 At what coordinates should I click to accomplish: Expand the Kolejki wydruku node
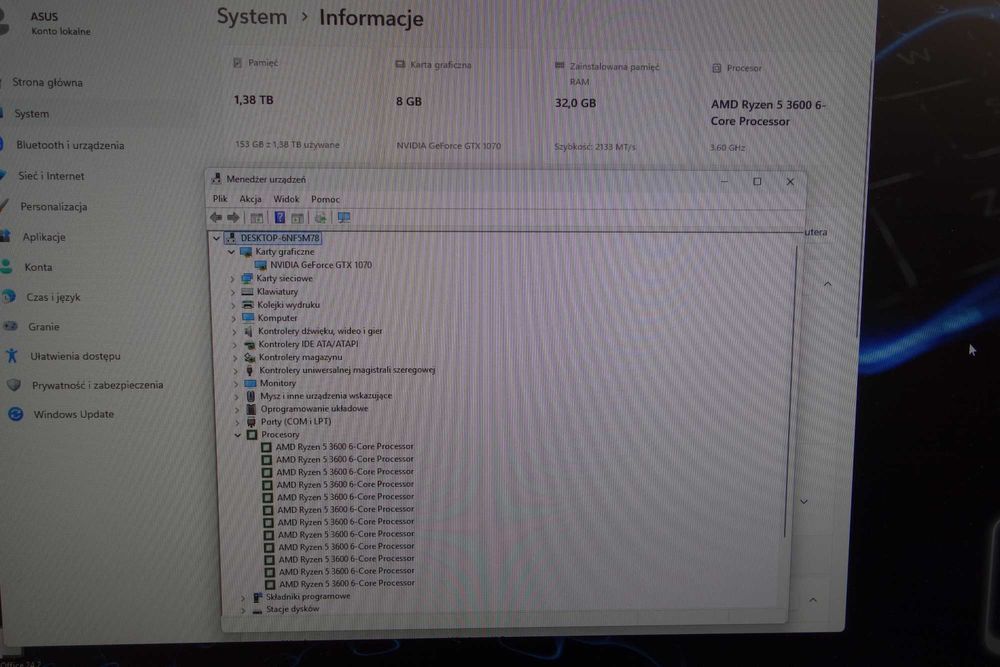pyautogui.click(x=233, y=305)
